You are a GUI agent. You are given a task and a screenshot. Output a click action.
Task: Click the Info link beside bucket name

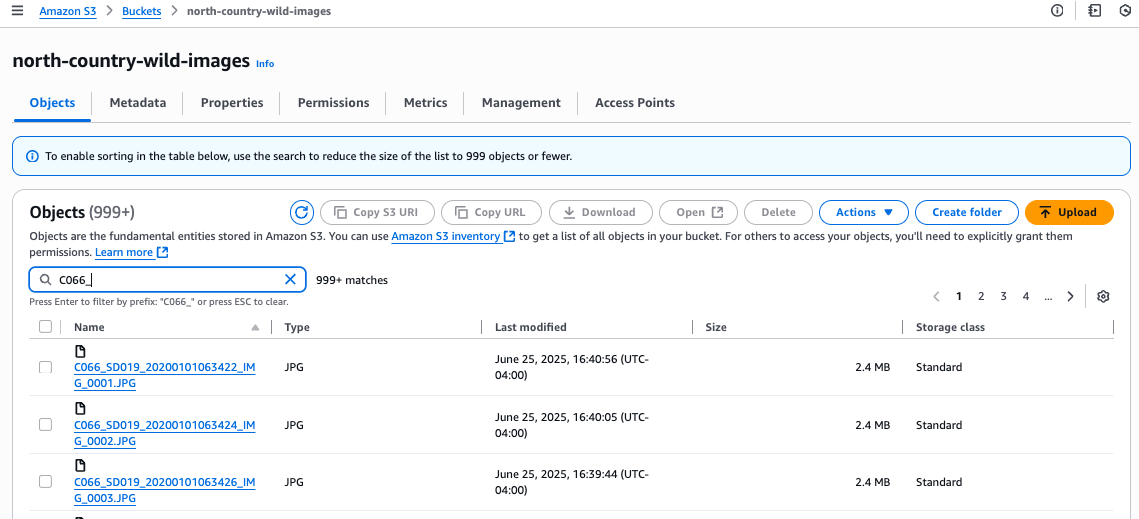pos(265,64)
